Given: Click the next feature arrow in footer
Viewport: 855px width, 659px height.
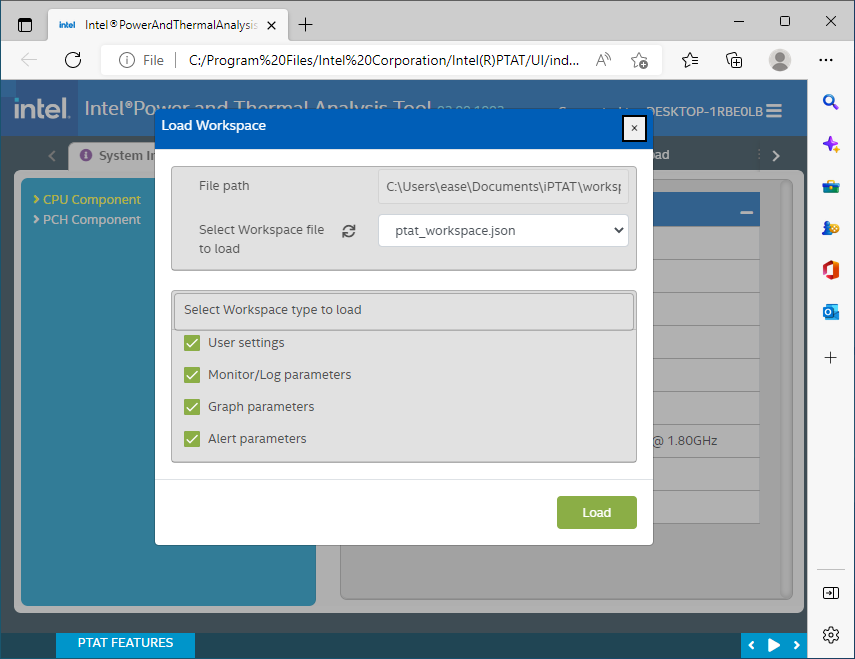Looking at the screenshot, I should (797, 645).
